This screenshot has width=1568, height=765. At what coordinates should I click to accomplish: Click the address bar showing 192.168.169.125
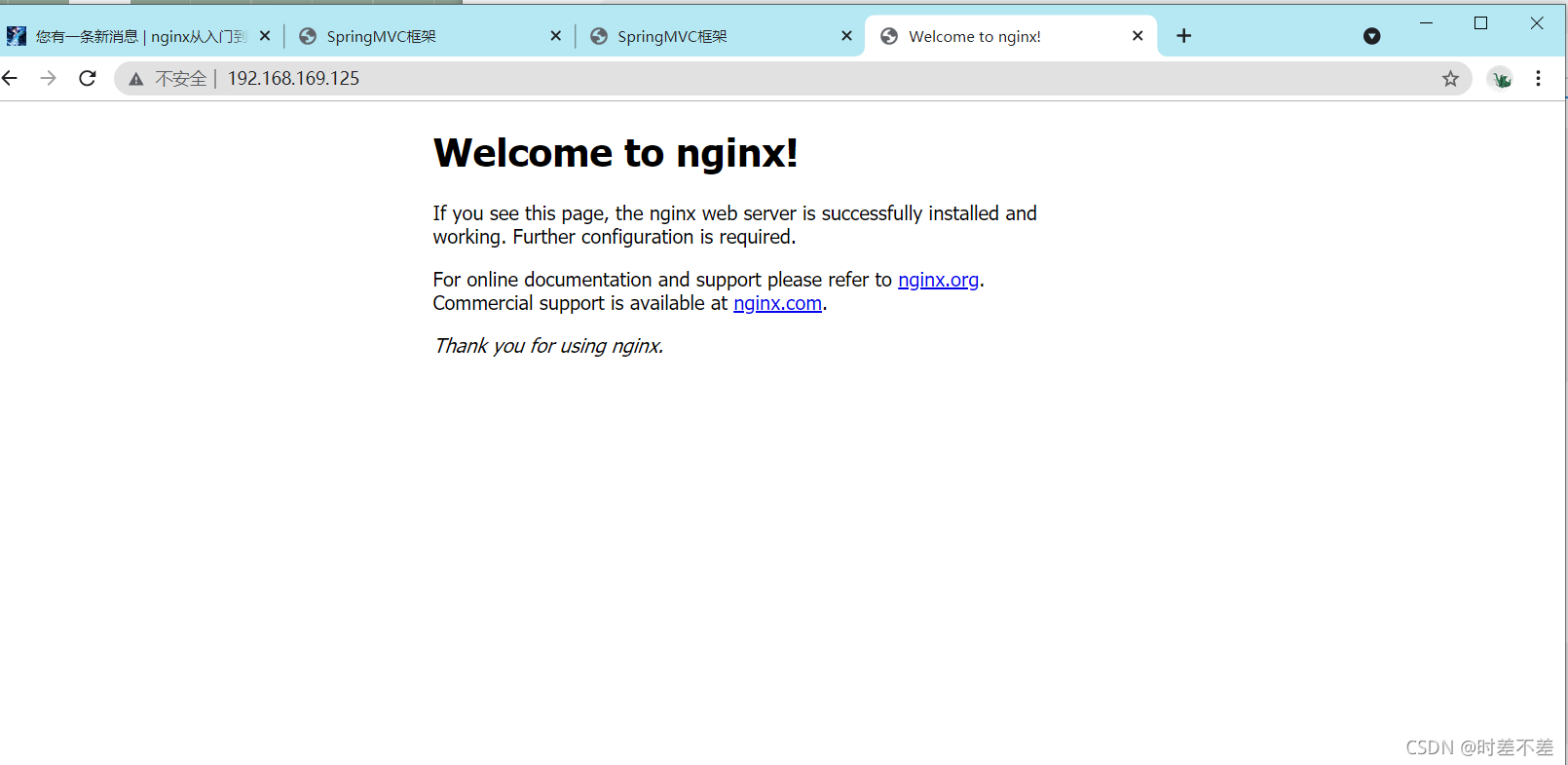(x=792, y=79)
